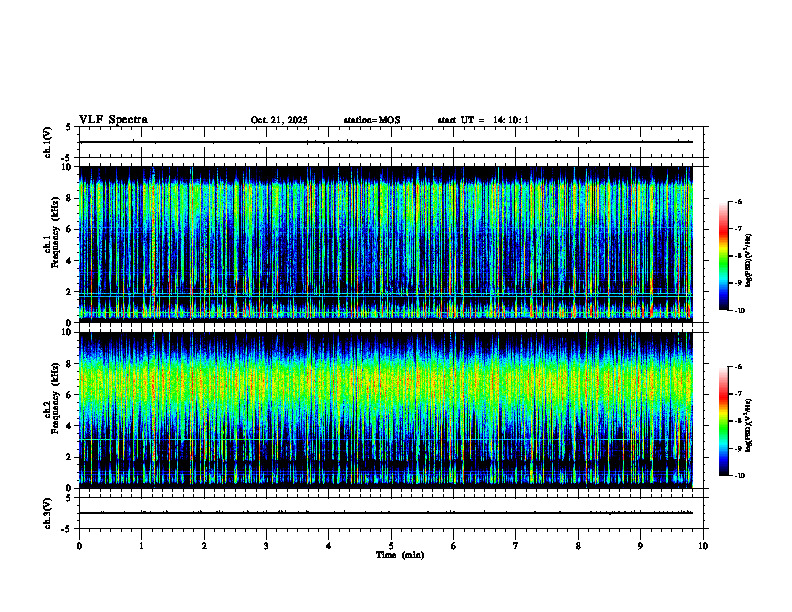Click the "-6" label on ch.1 color bar
Image resolution: width=792 pixels, height=612 pixels.
pyautogui.click(x=738, y=201)
